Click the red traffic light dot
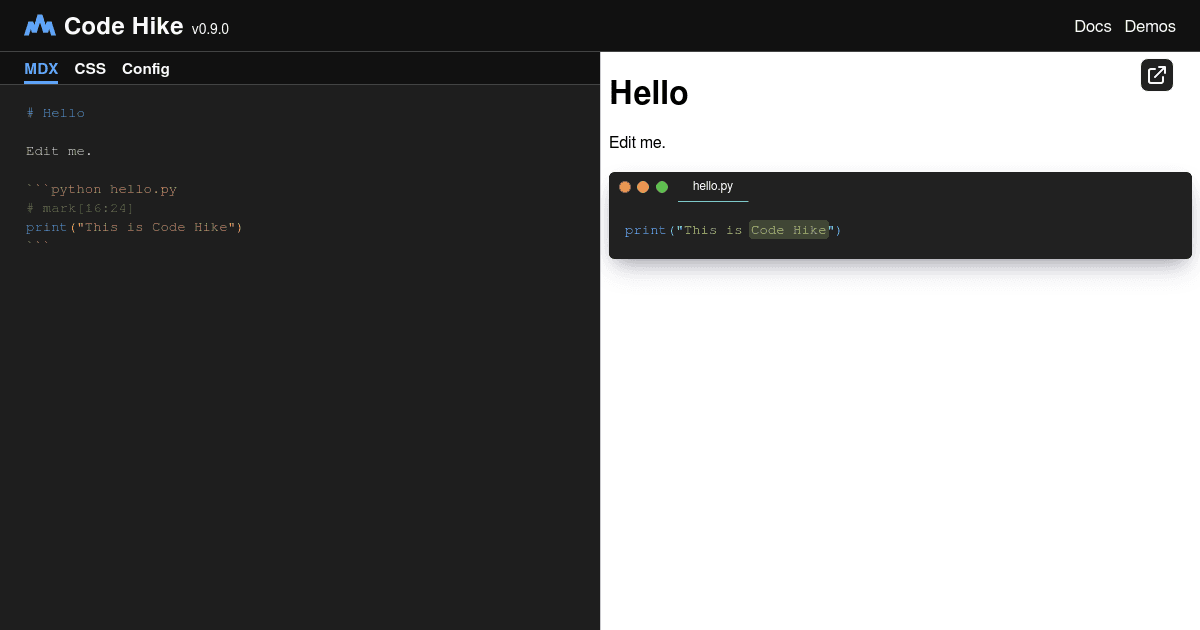The height and width of the screenshot is (630, 1200). coord(625,186)
